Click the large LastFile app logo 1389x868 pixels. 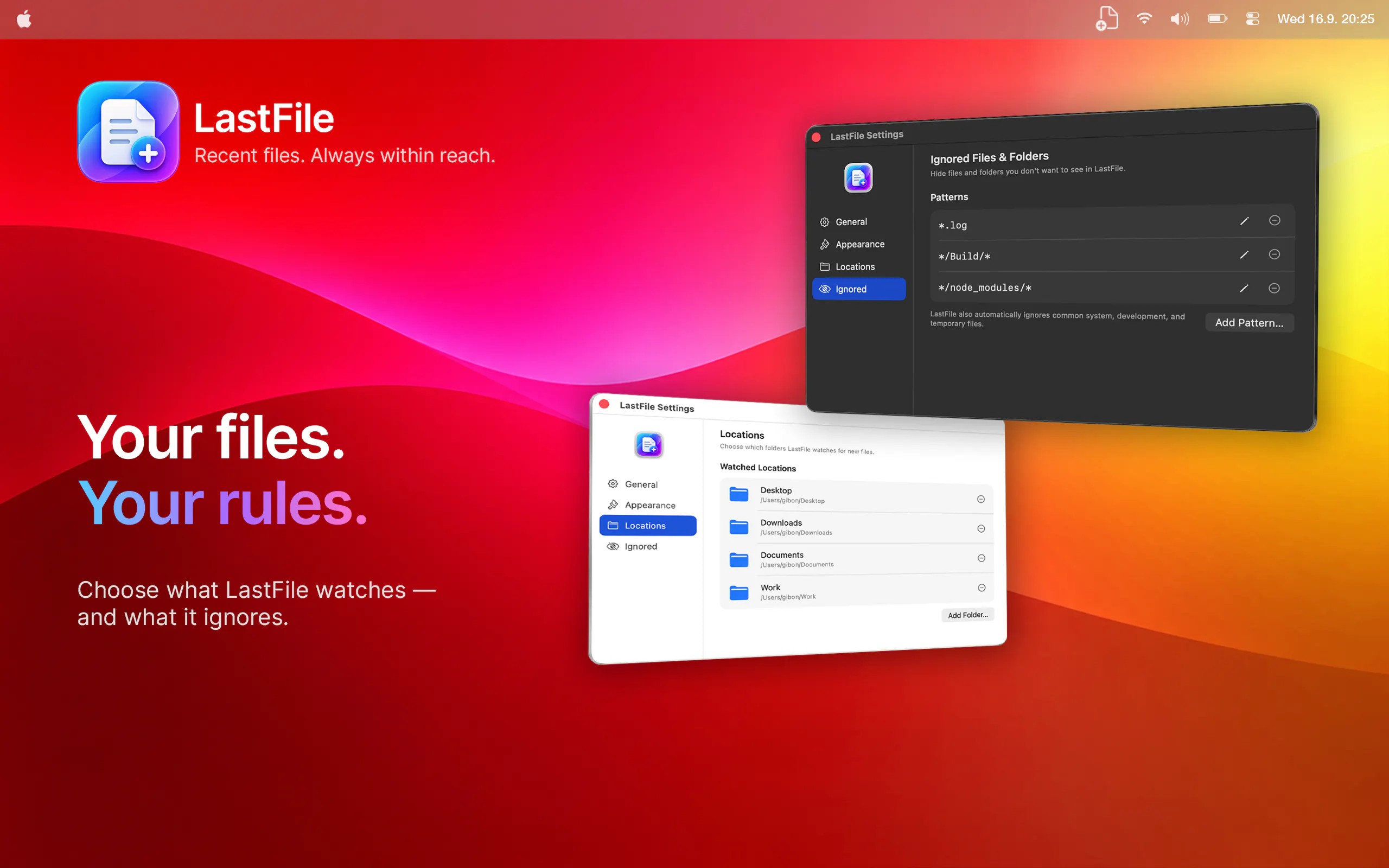tap(128, 131)
